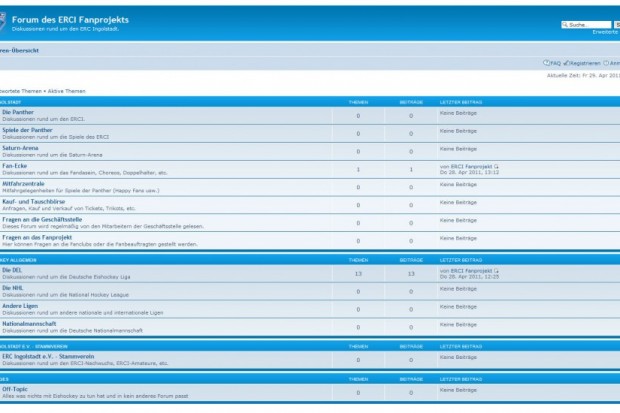The image size is (620, 413).
Task: Open the Off-Topic forum
Action: coord(15,389)
